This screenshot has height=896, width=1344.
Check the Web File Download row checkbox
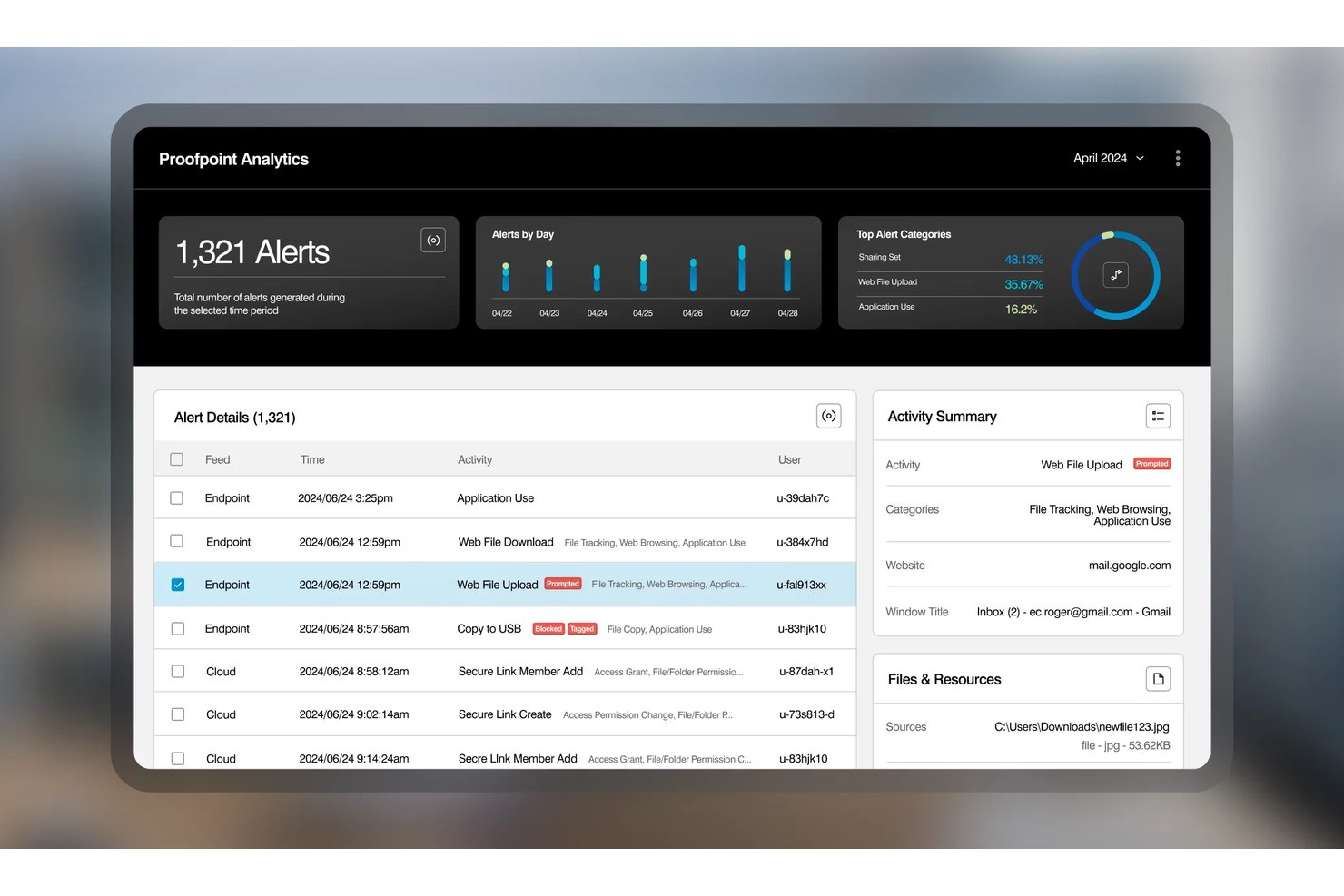coord(176,541)
